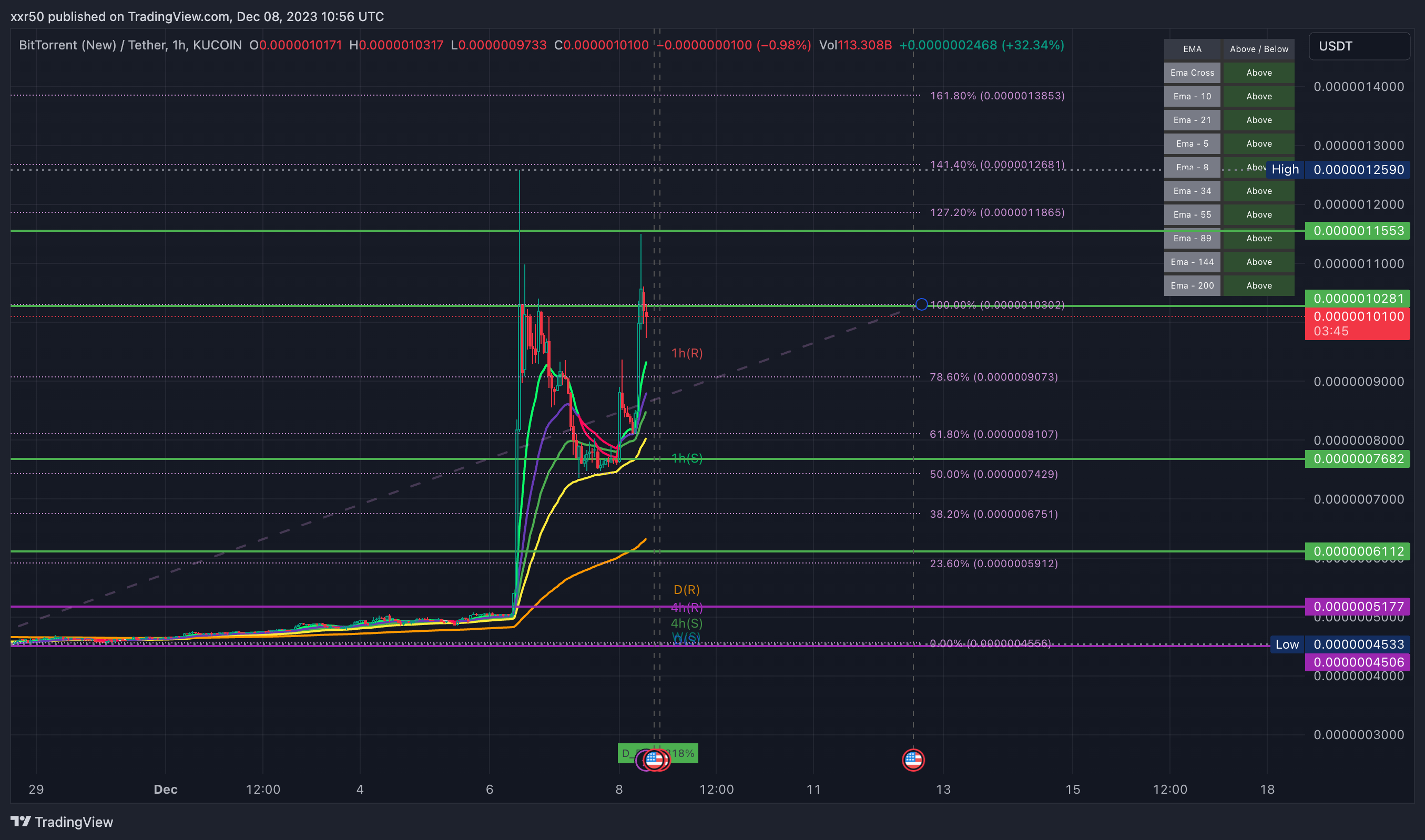
Task: Click the green 0.0000006112 price label
Action: 1357,551
